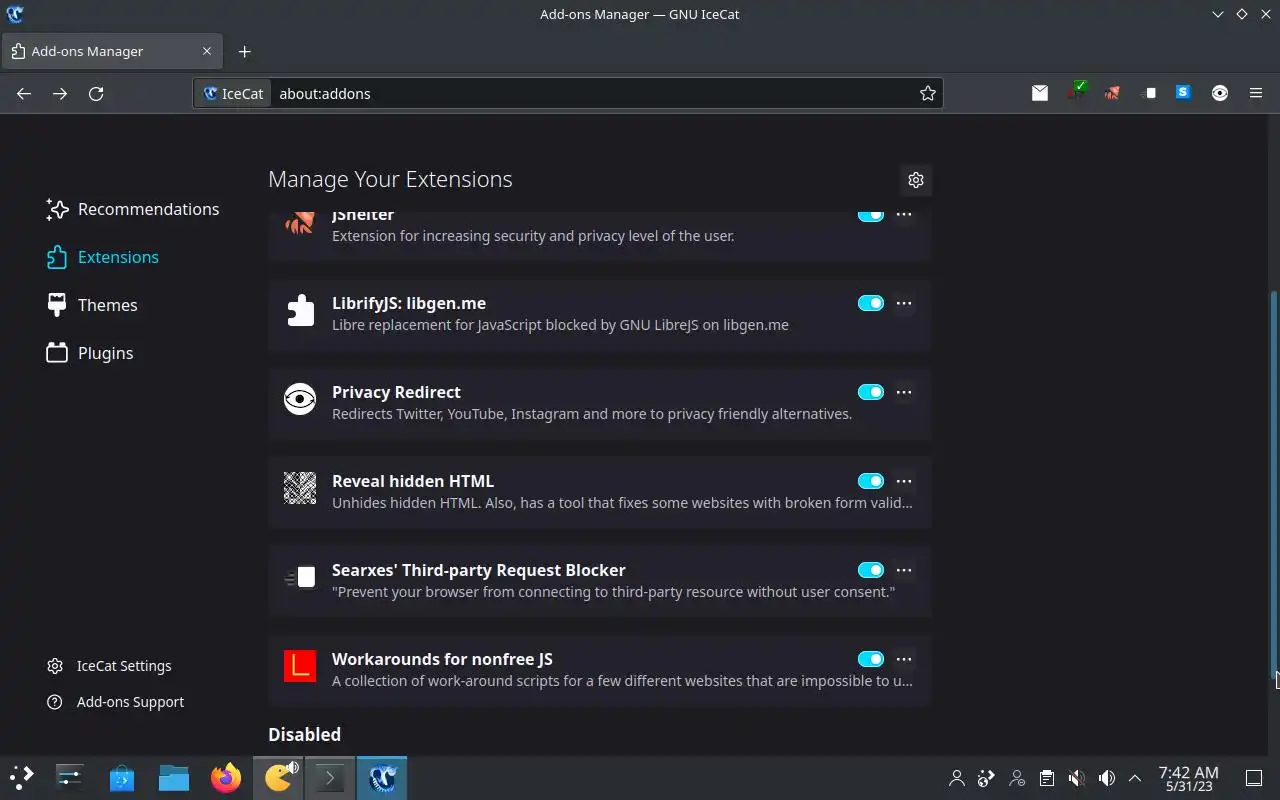The height and width of the screenshot is (800, 1280).
Task: Expand hidden system tray icons
Action: 1135,778
